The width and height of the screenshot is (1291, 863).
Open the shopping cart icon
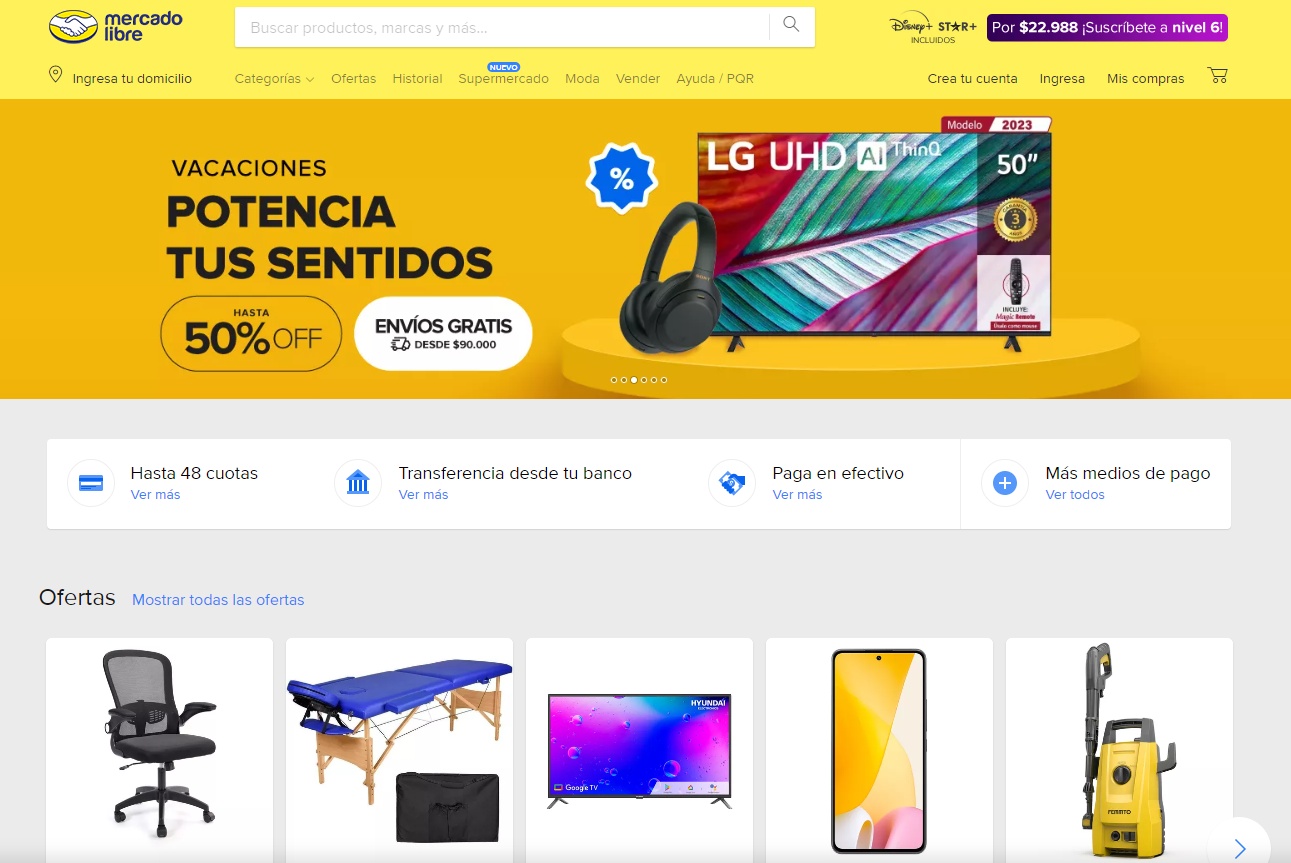click(1217, 76)
